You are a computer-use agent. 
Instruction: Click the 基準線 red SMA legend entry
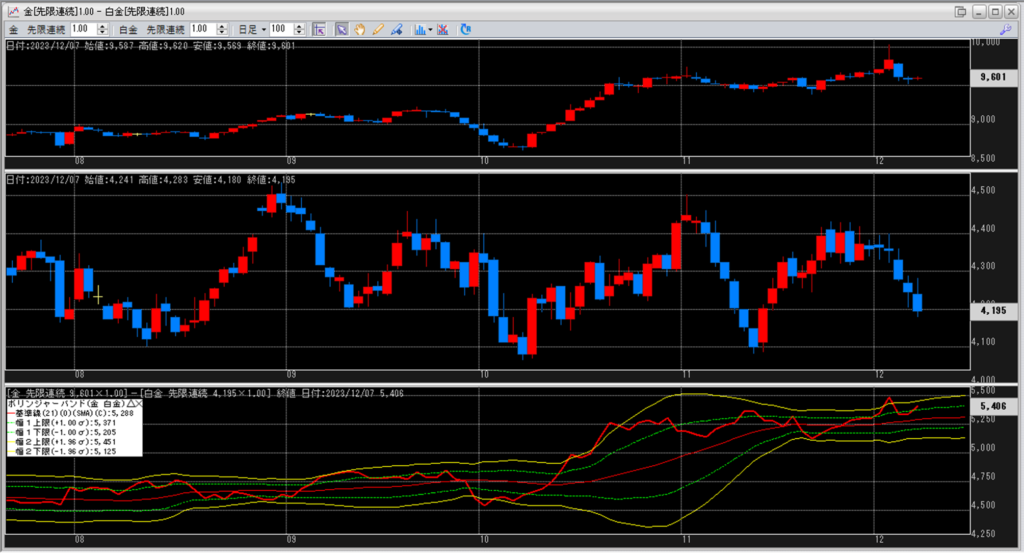coord(70,412)
